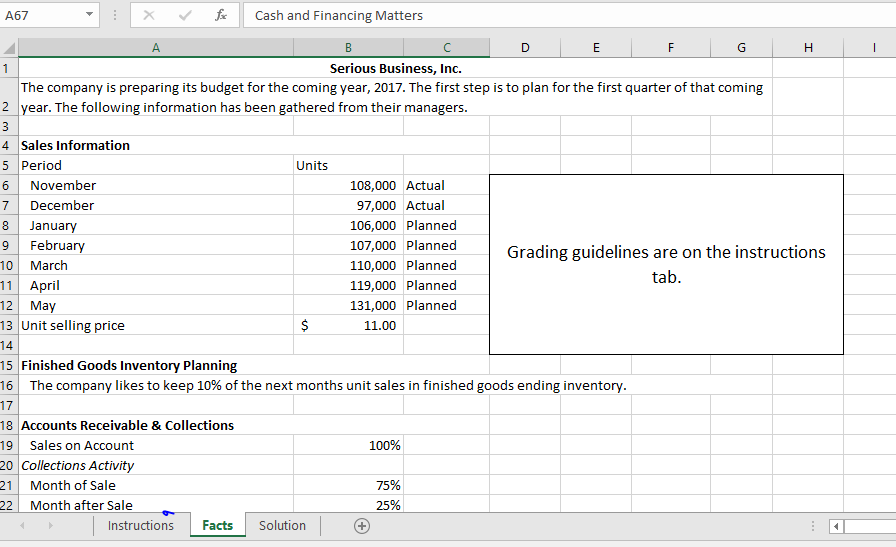
Task: Click the tab bar splitter dots handle
Action: click(x=813, y=526)
